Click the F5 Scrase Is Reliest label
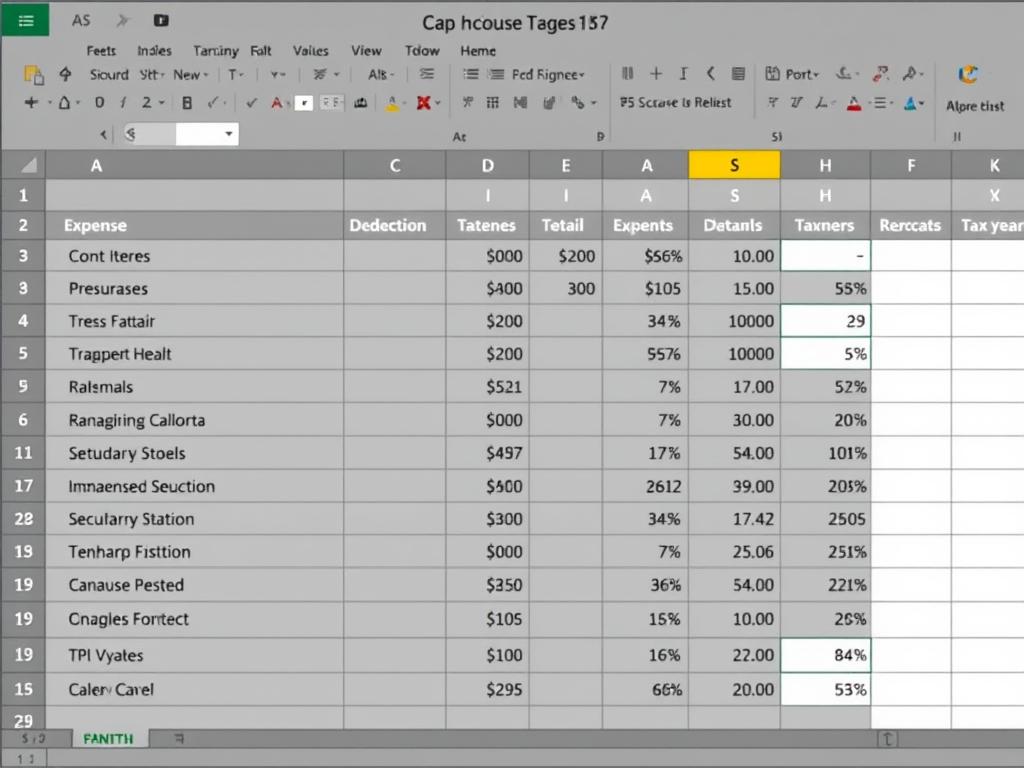 click(678, 101)
